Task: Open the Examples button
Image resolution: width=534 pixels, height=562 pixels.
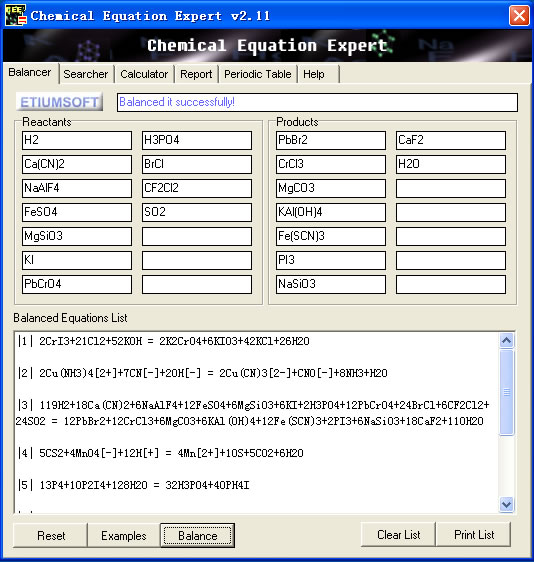Action: tap(124, 535)
